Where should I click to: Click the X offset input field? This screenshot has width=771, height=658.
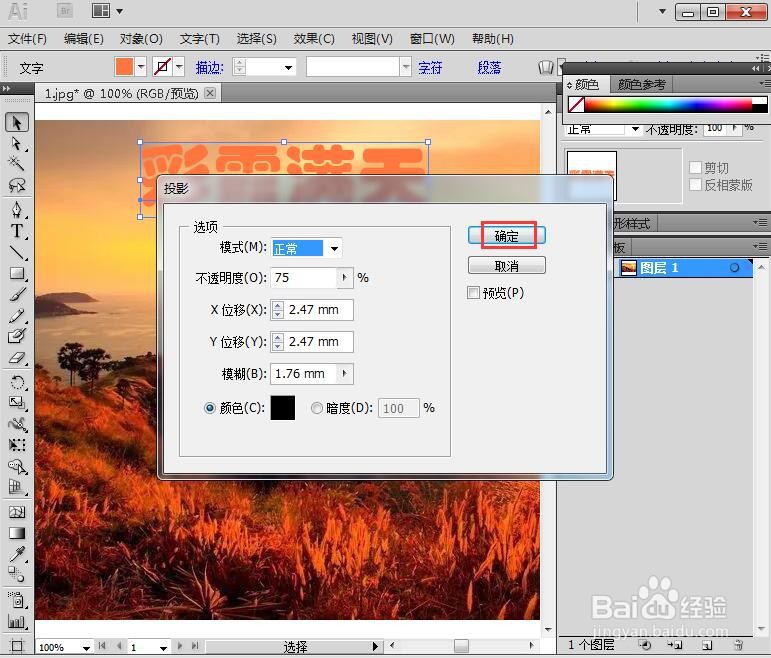319,310
